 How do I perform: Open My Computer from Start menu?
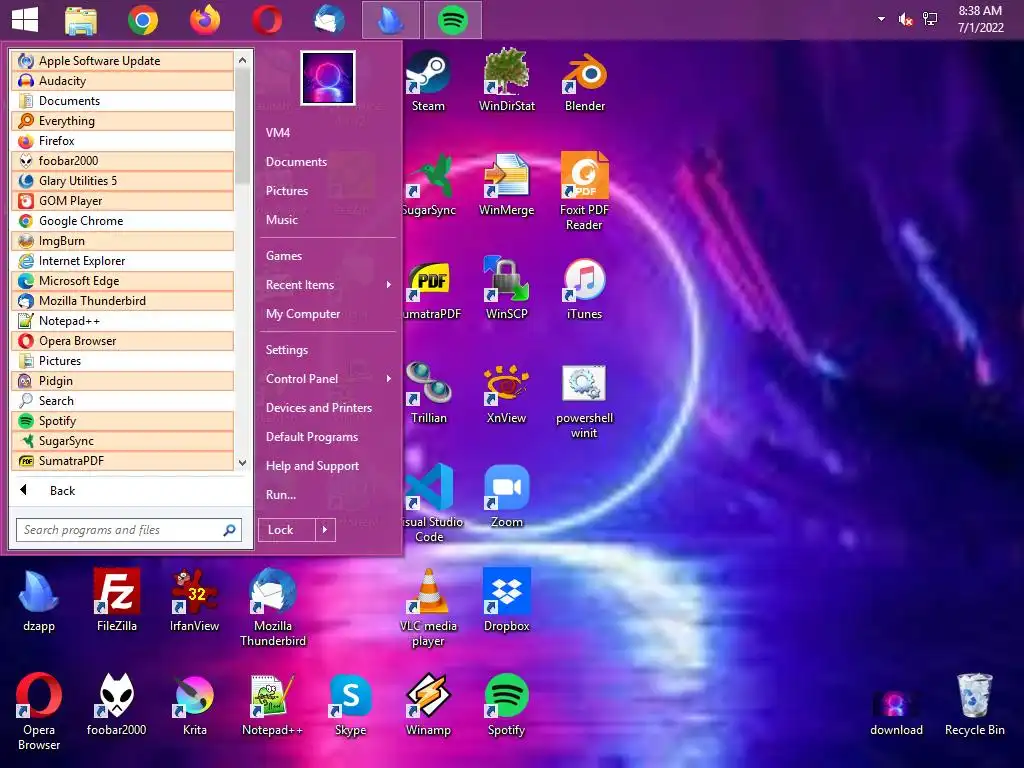[303, 314]
